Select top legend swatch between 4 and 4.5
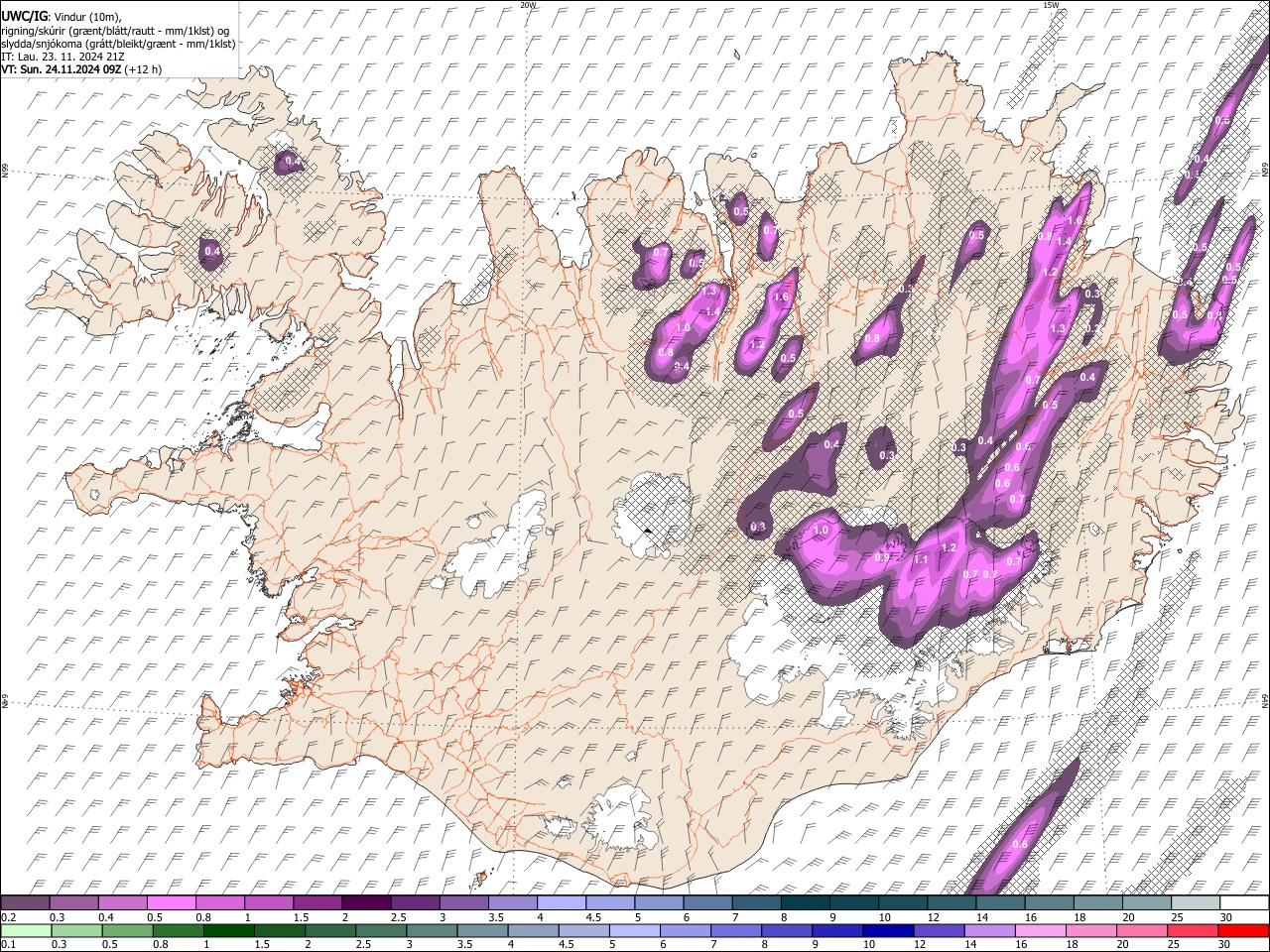The height and width of the screenshot is (952, 1270). point(561,902)
